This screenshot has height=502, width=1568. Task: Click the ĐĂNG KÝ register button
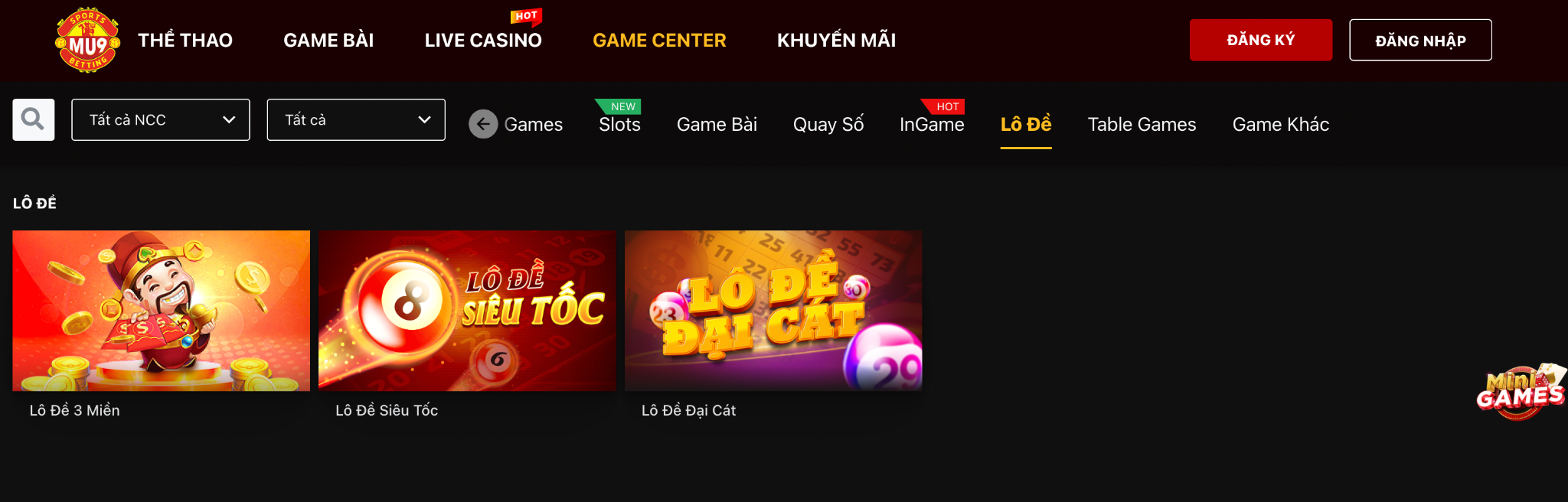pos(1261,40)
